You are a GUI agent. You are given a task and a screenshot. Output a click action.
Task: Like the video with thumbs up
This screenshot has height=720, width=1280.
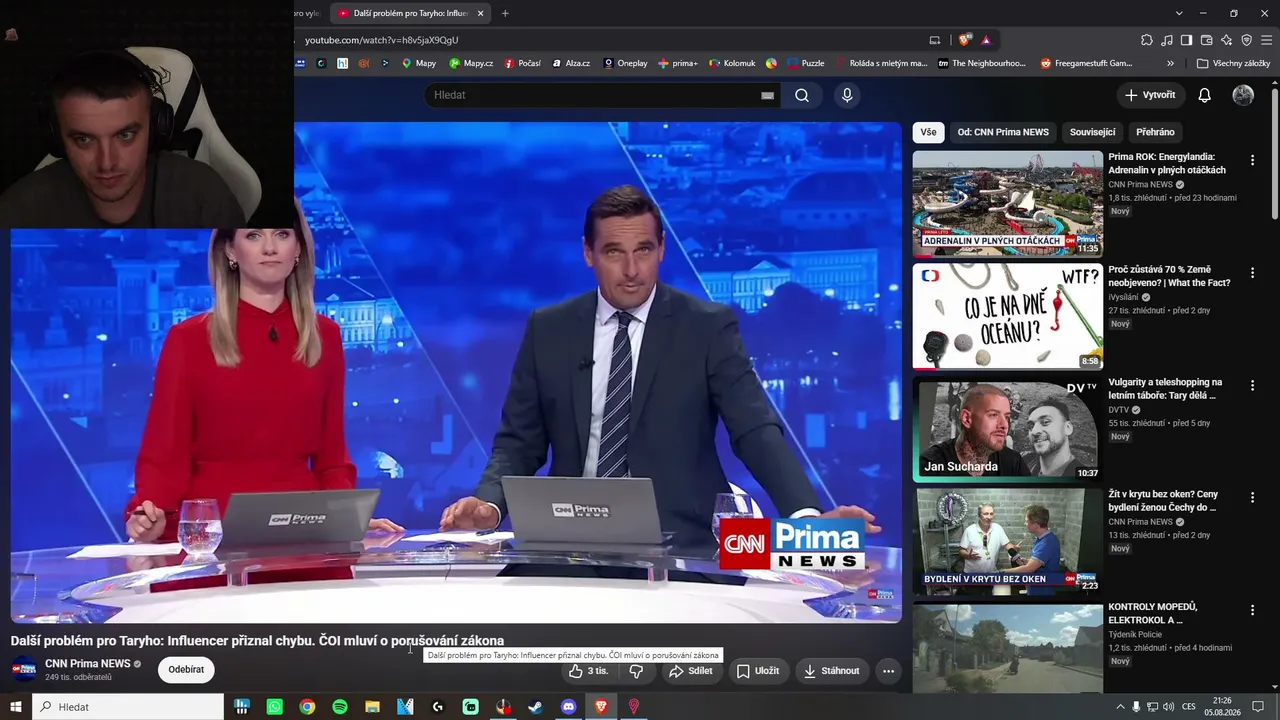point(588,671)
